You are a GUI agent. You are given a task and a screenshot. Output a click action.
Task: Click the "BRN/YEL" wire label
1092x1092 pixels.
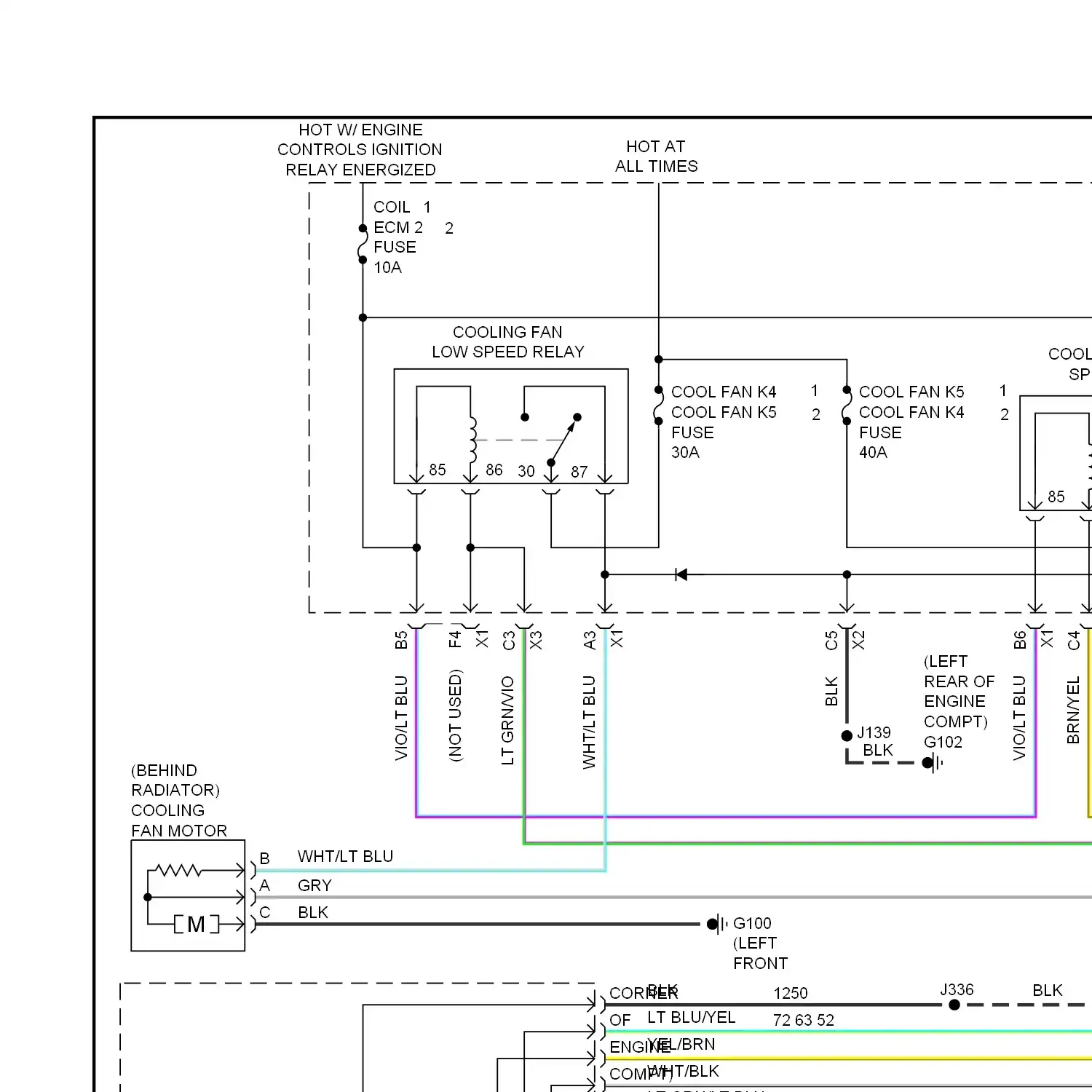click(x=1073, y=711)
